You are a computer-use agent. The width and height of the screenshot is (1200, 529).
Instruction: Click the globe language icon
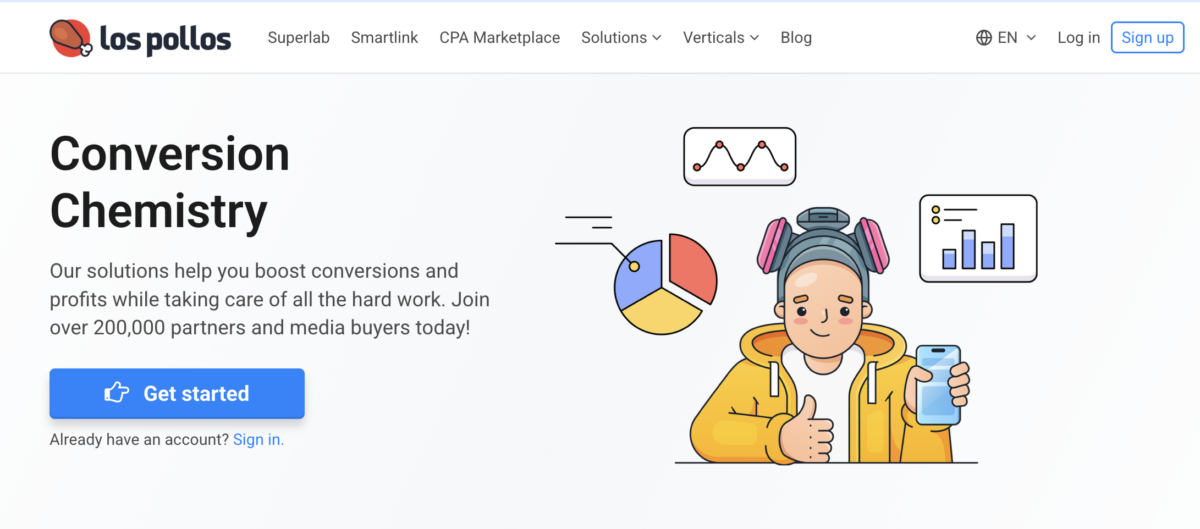(x=984, y=38)
